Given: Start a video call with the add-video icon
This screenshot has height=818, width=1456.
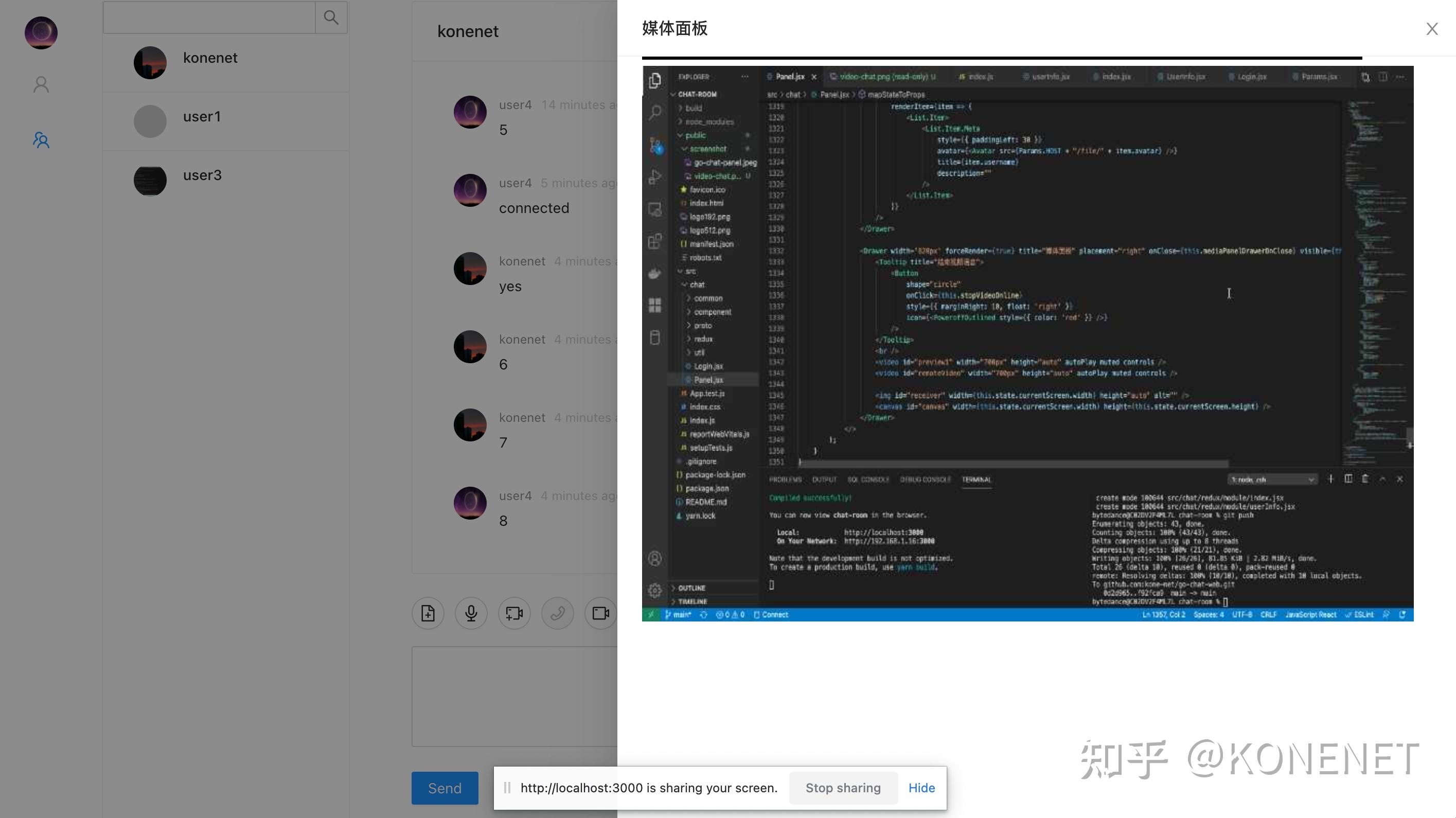Looking at the screenshot, I should (x=514, y=613).
